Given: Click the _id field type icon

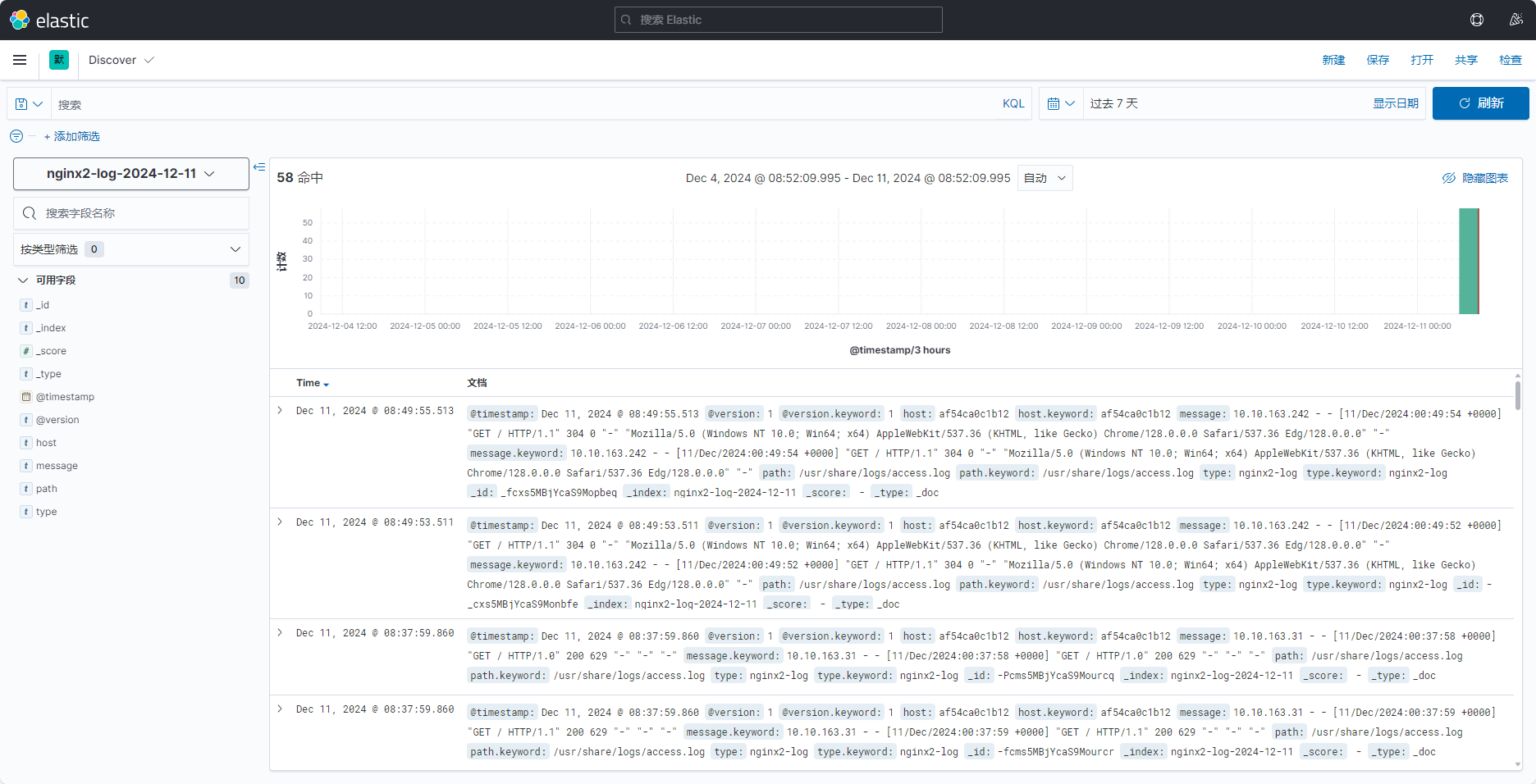Looking at the screenshot, I should (x=26, y=305).
